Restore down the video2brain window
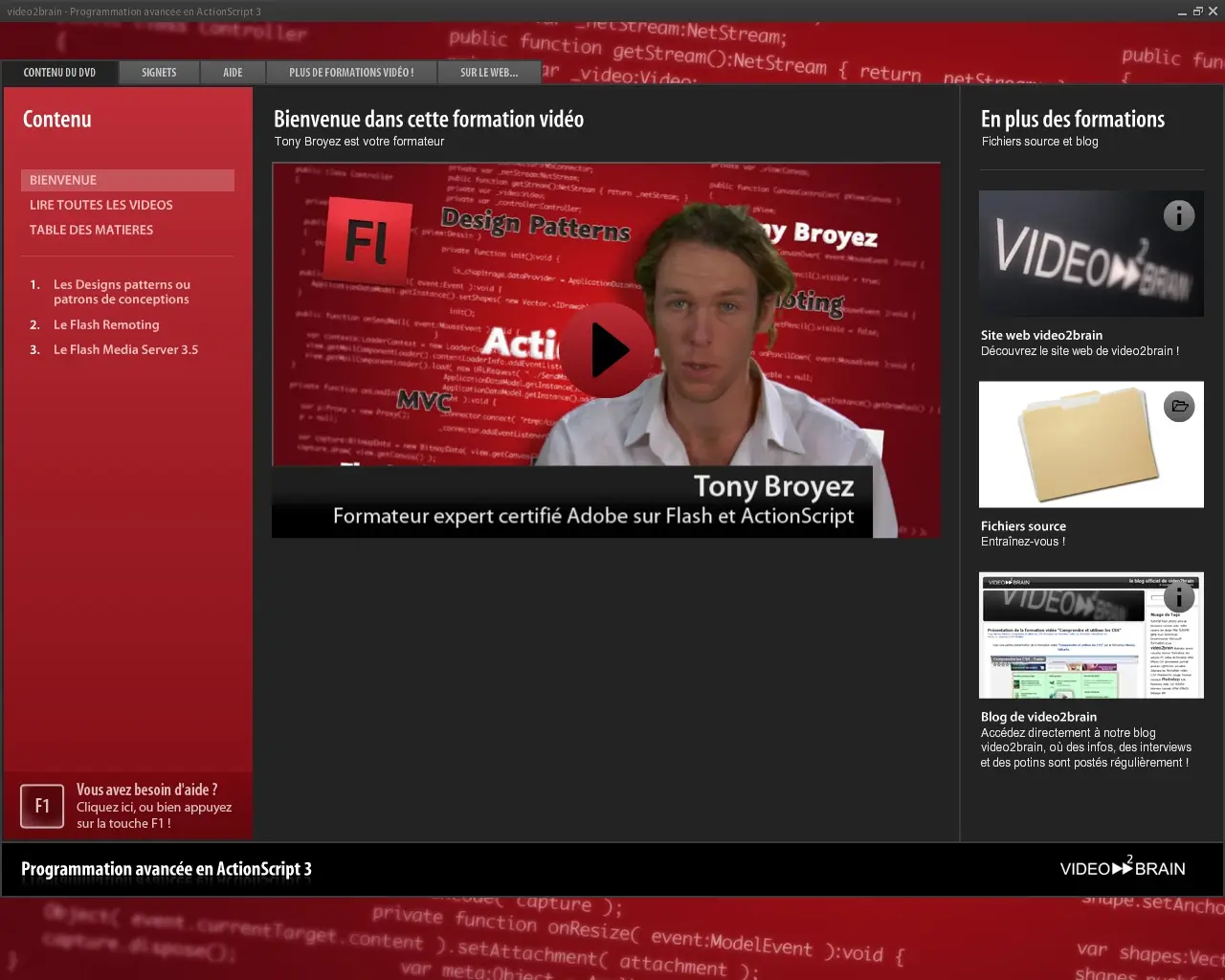Viewport: 1225px width, 980px height. (1197, 11)
